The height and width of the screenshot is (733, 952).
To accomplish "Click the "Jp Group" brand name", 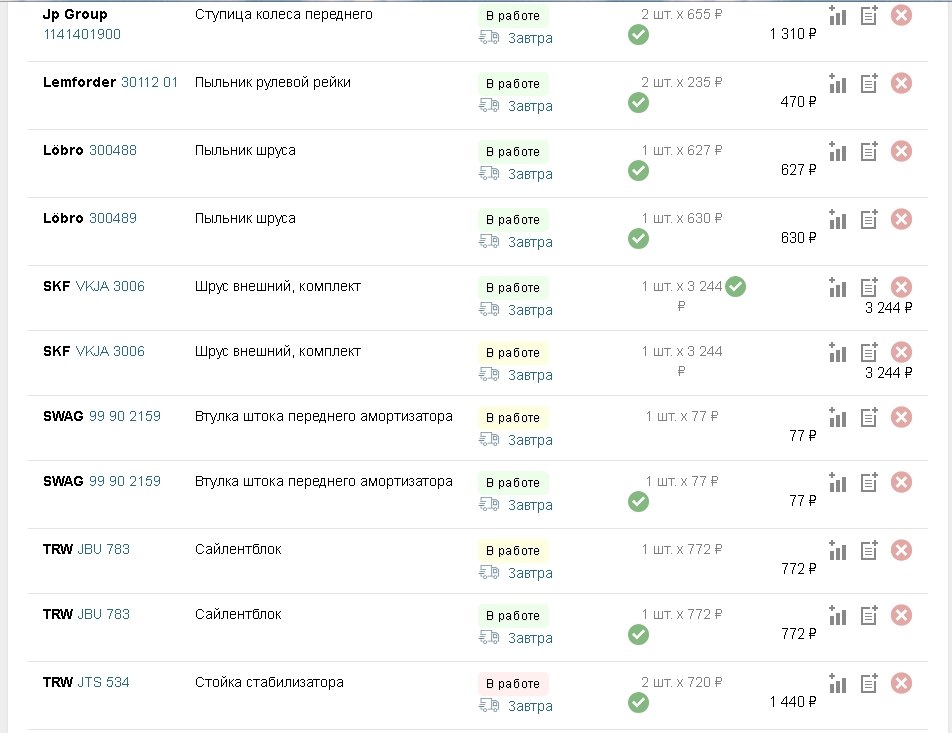I will 75,15.
